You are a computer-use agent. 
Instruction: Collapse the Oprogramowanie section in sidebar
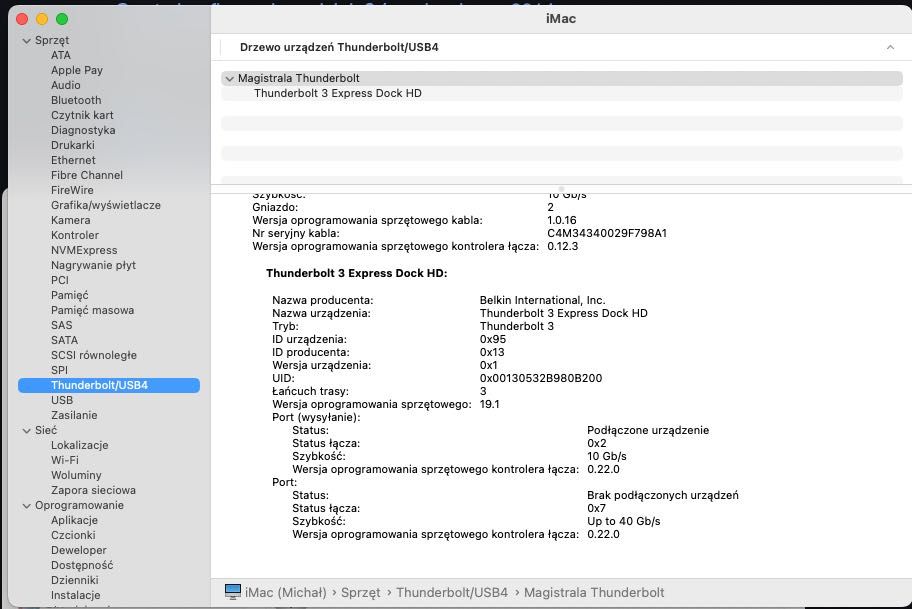[x=26, y=506]
